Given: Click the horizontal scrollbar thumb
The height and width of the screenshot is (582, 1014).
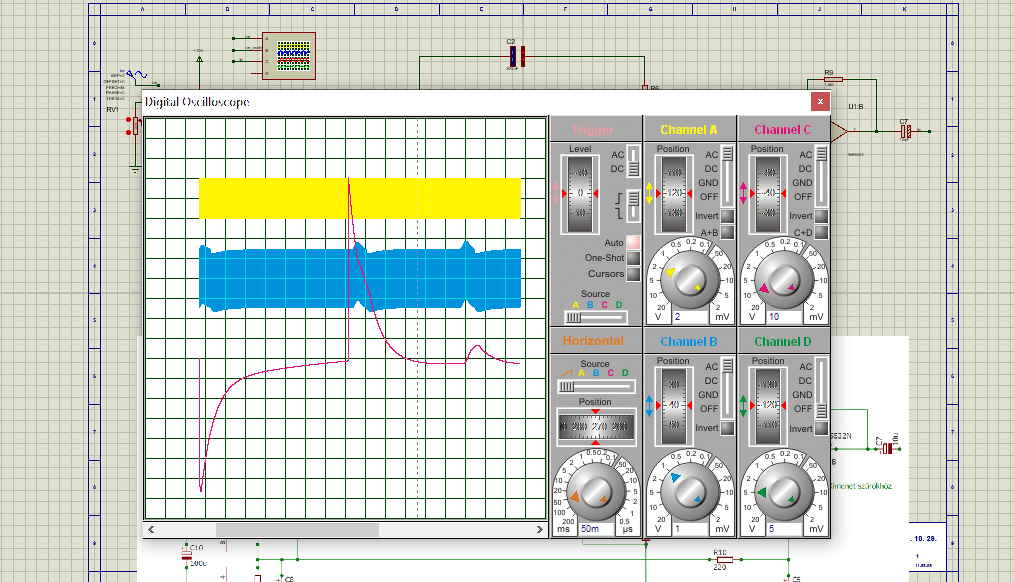Looking at the screenshot, I should (297, 530).
